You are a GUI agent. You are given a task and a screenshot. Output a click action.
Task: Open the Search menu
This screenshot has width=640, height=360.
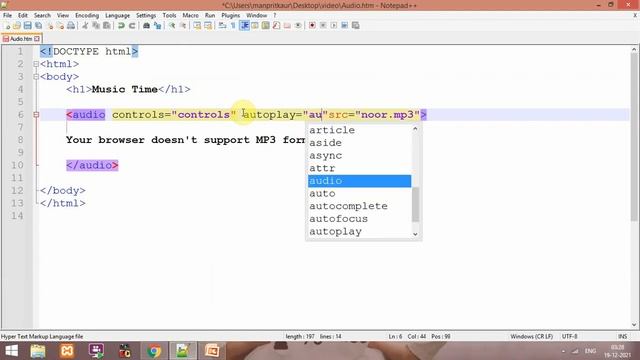click(x=42, y=16)
